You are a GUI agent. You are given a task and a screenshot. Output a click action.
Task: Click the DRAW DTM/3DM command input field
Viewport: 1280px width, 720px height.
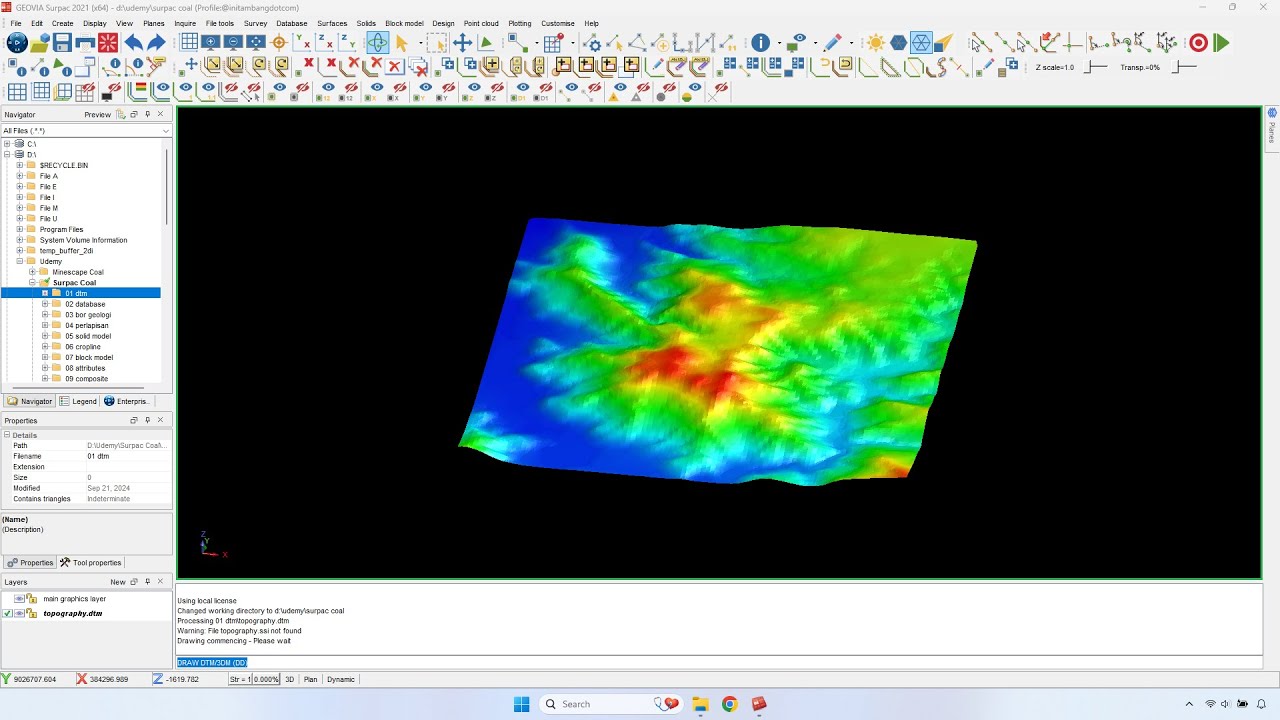(x=719, y=663)
